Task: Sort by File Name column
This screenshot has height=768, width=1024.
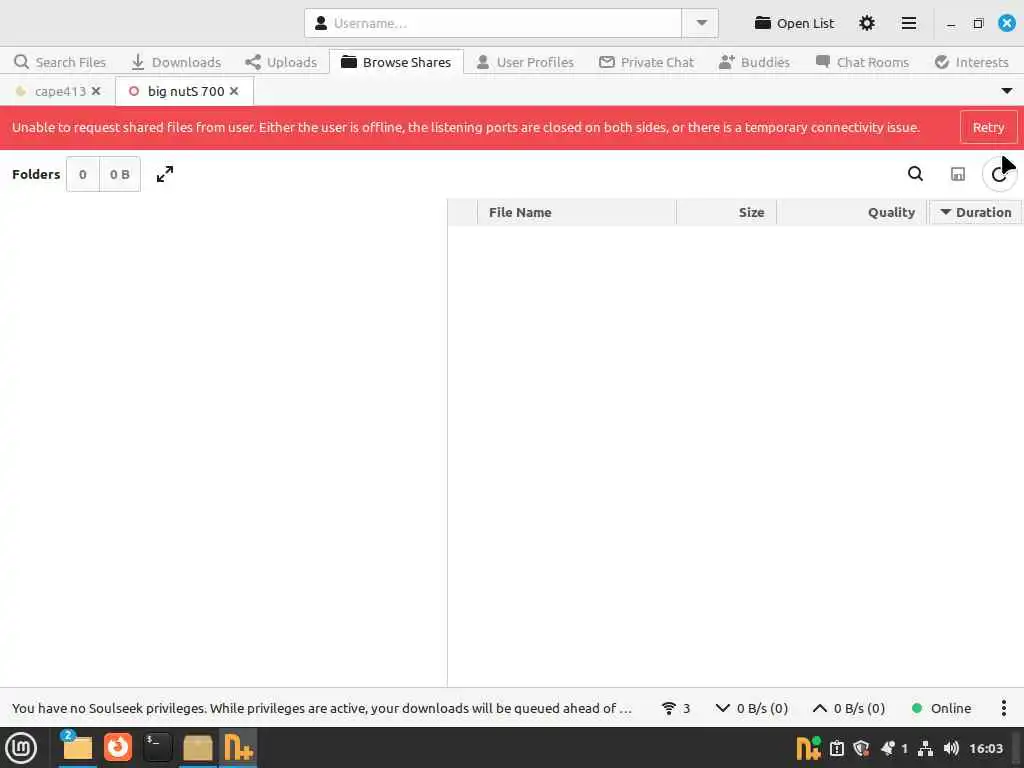Action: tap(577, 212)
